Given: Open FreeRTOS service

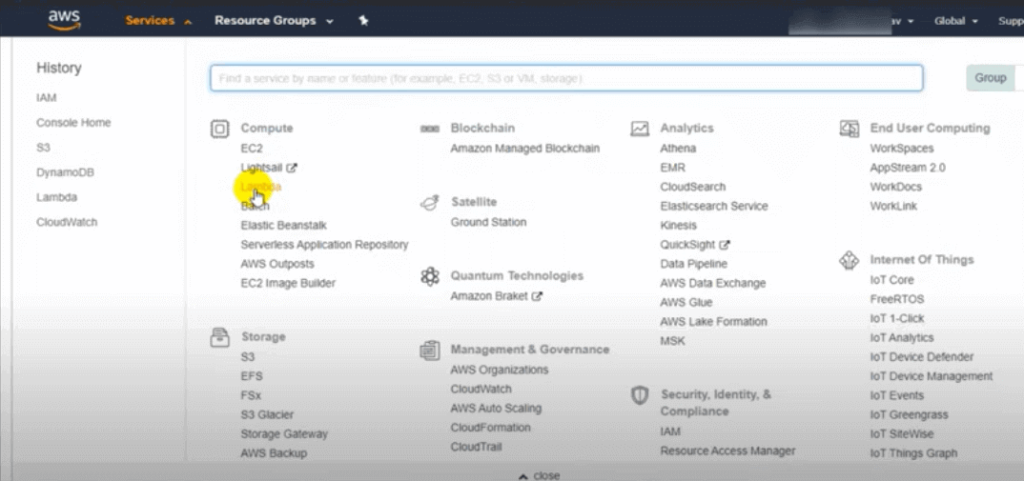Looking at the screenshot, I should pyautogui.click(x=897, y=300).
